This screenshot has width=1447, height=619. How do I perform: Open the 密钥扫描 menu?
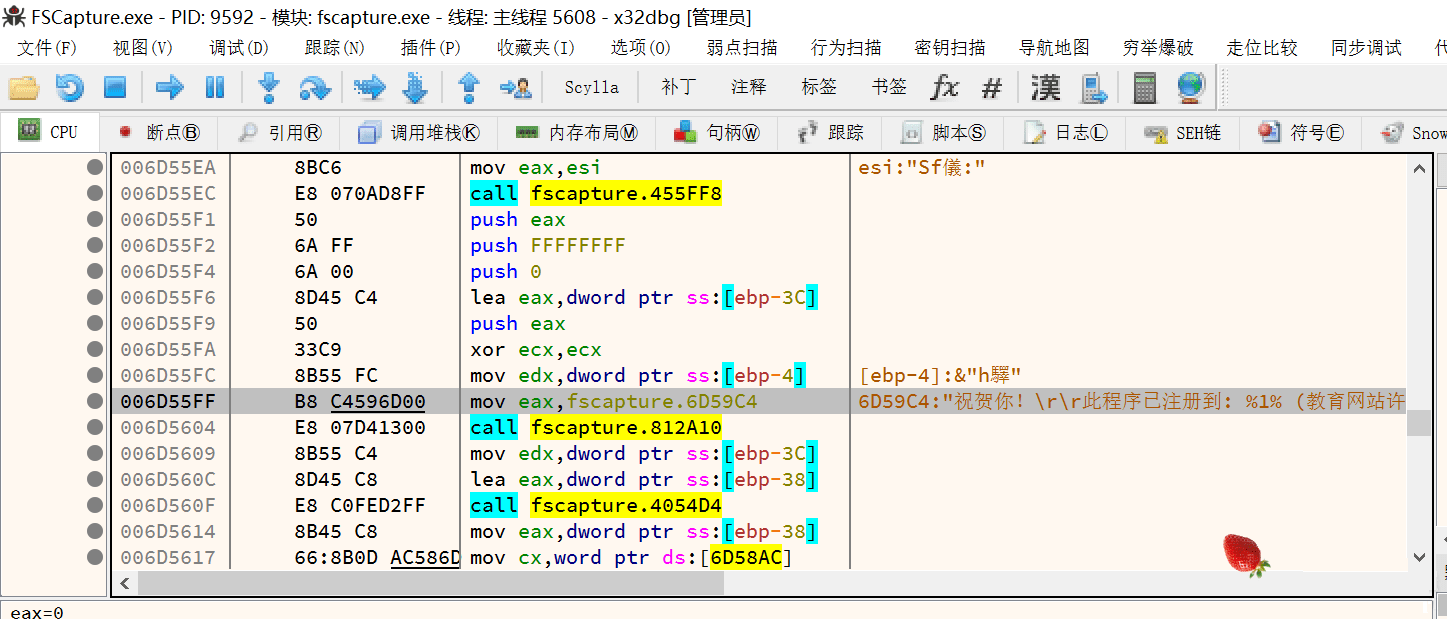pos(950,48)
